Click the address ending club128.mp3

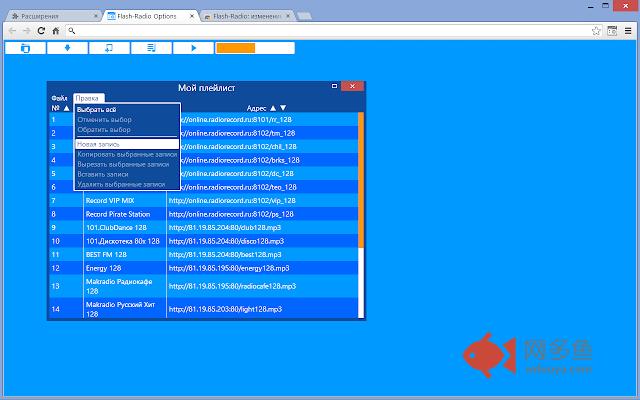click(x=225, y=227)
